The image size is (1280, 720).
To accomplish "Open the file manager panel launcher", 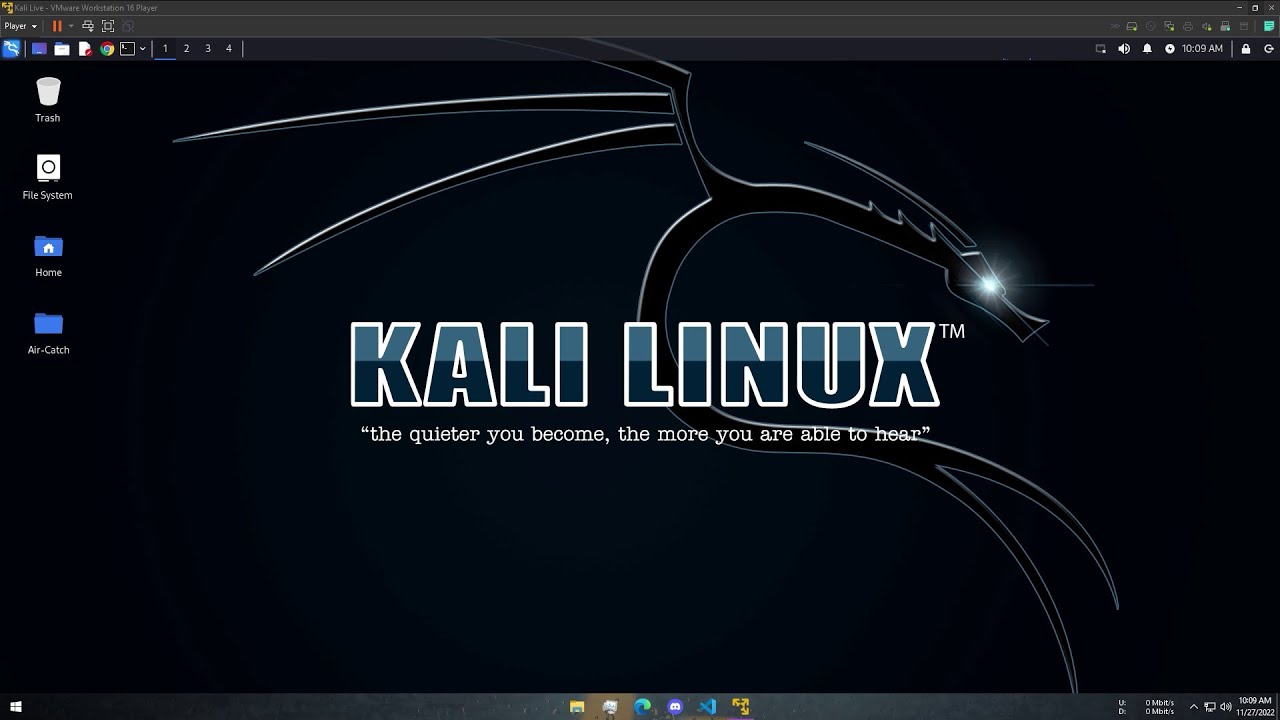I will pos(62,48).
